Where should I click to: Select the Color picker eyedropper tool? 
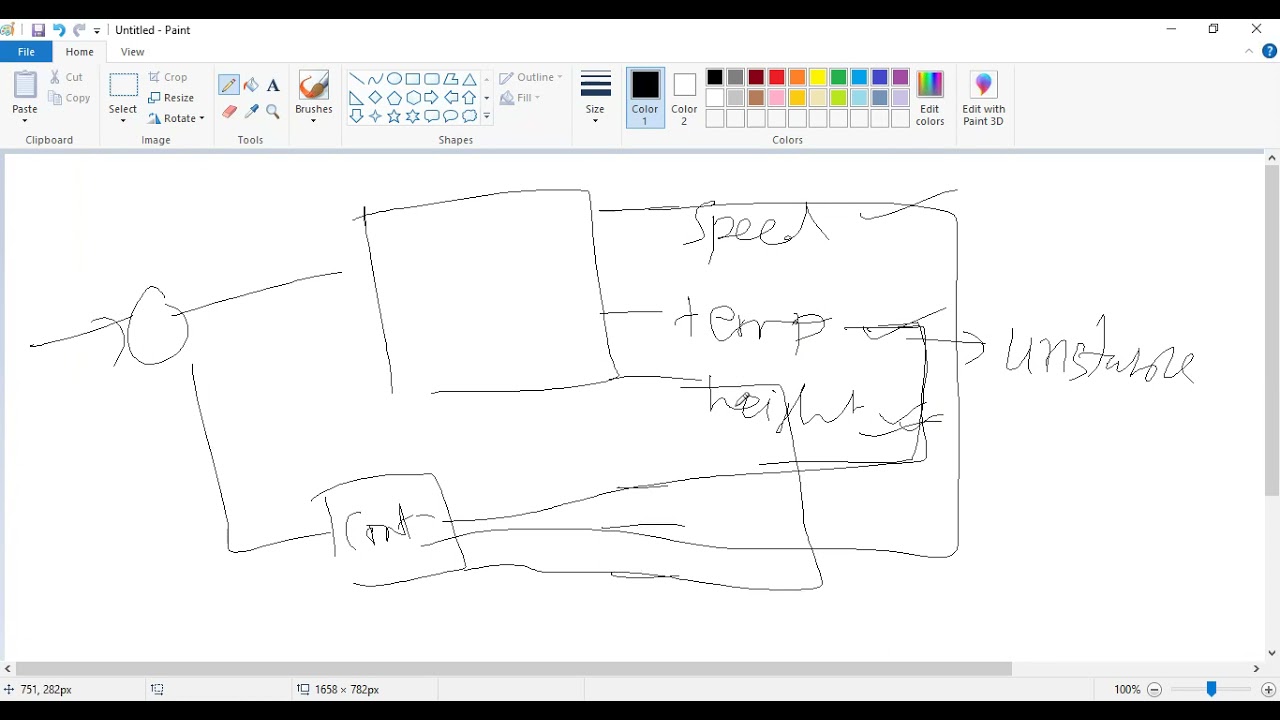(251, 111)
